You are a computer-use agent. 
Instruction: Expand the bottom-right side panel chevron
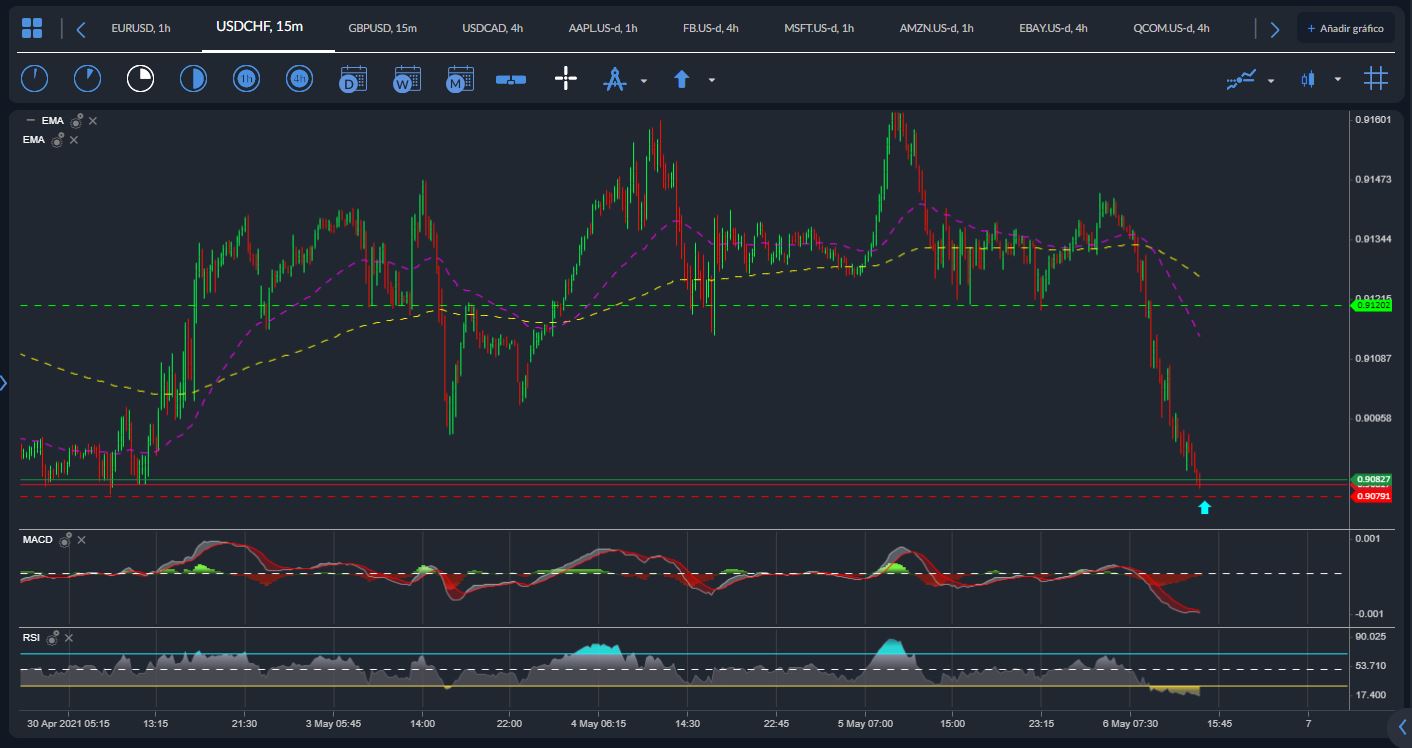pyautogui.click(x=1402, y=726)
